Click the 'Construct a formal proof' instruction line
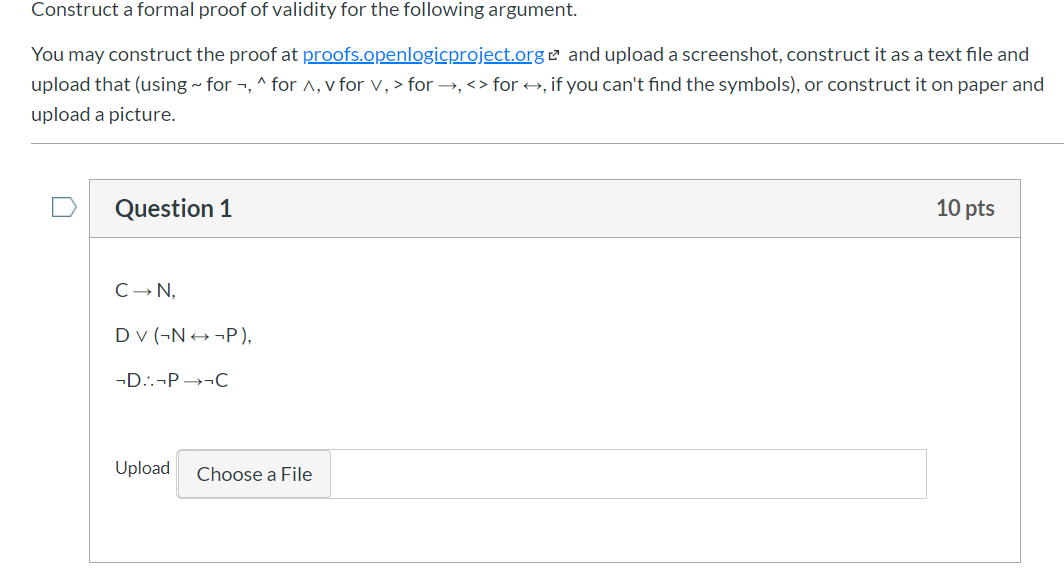This screenshot has width=1064, height=586. (x=304, y=9)
